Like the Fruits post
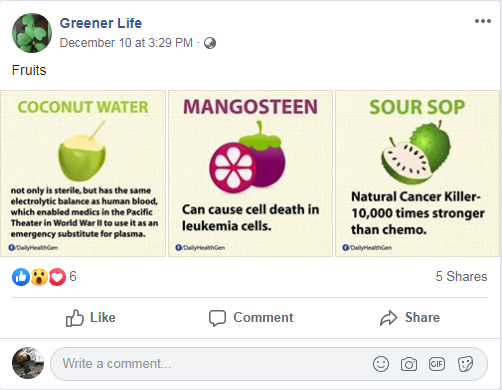The image size is (502, 390). point(91,318)
